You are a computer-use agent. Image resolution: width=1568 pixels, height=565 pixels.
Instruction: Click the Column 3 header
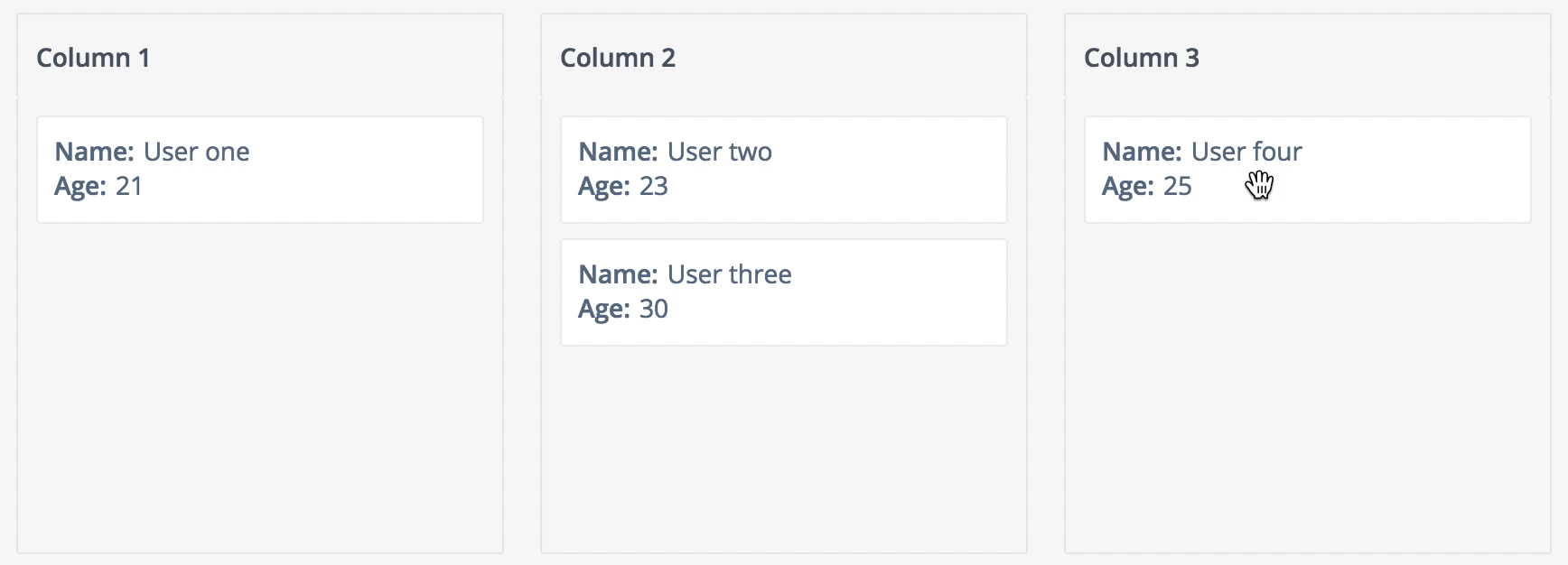coord(1143,58)
